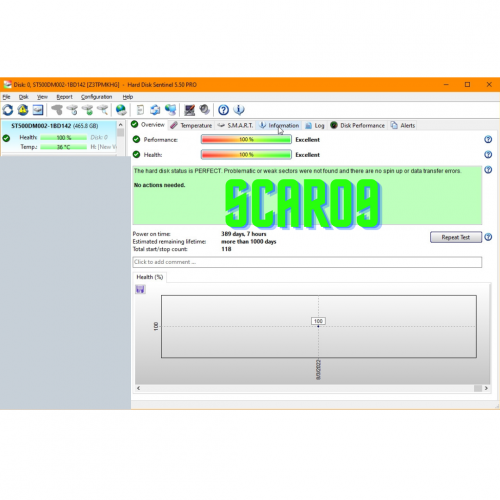Click the help icon next to Repeat Test
This screenshot has height=500, width=500.
click(488, 237)
